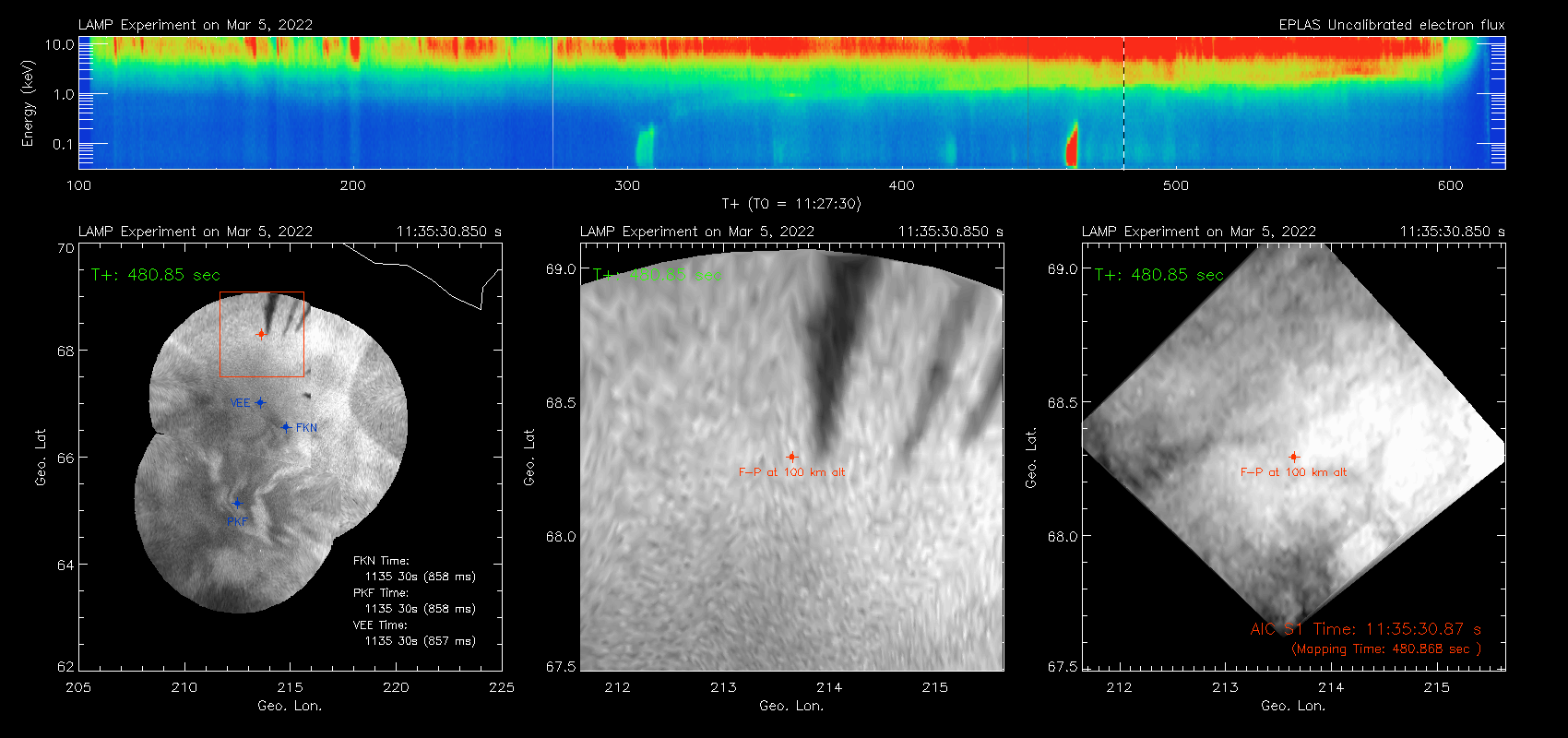
Task: Click the 'VEE Time:' label
Action: (381, 625)
